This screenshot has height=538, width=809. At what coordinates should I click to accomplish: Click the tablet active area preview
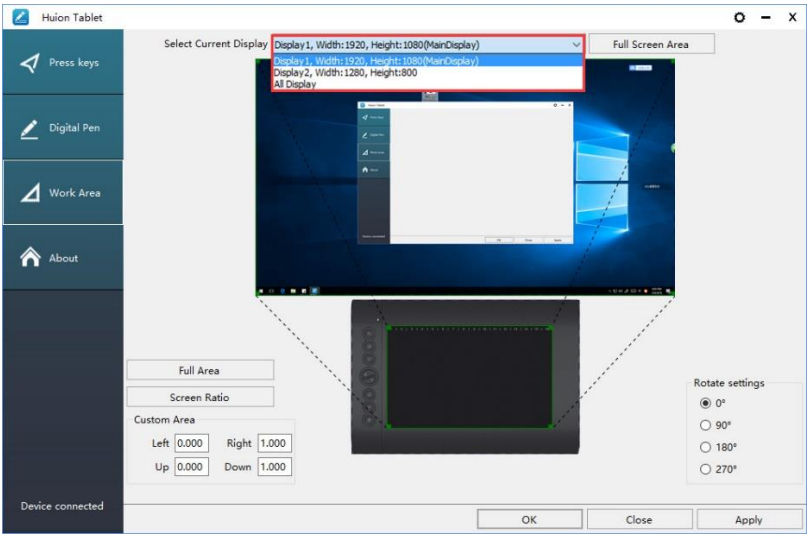click(470, 377)
